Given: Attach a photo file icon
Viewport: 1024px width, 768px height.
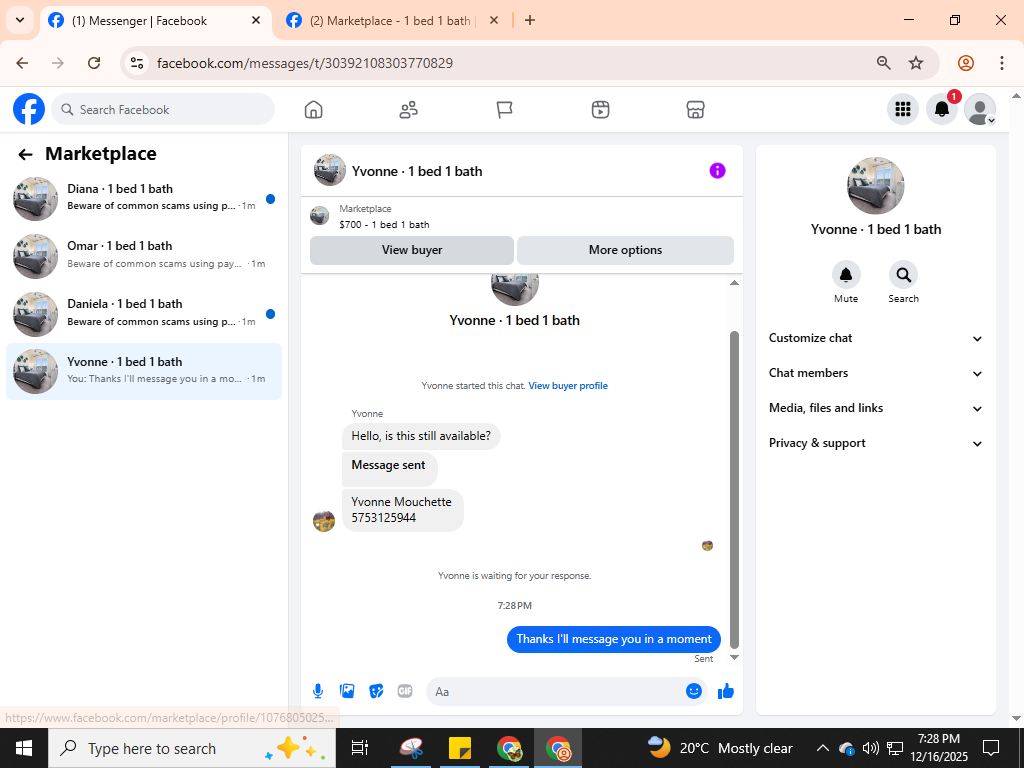Looking at the screenshot, I should click(x=347, y=691).
